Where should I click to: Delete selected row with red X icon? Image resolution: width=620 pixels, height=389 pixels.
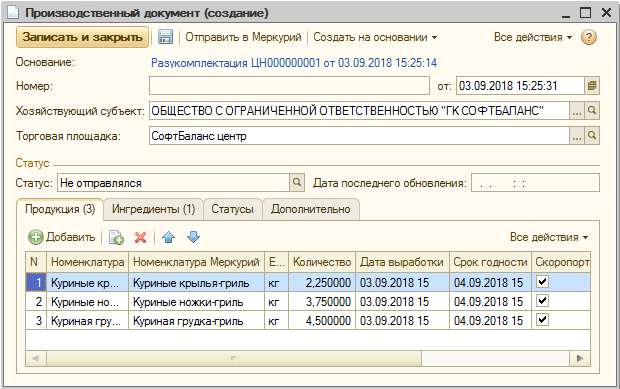pyautogui.click(x=140, y=237)
